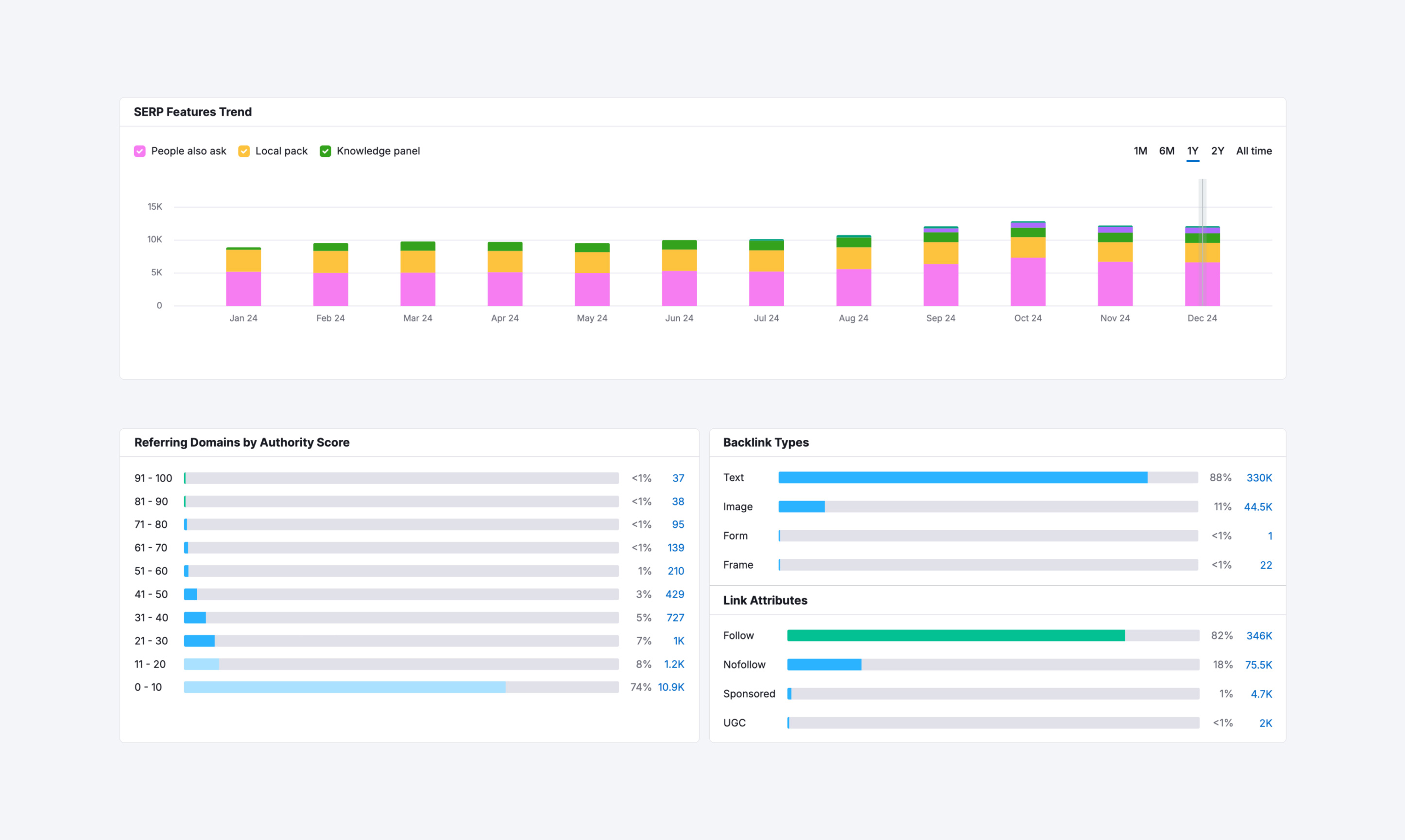Click the 10.9K domains count for 0 - 10
1405x840 pixels.
pos(670,687)
